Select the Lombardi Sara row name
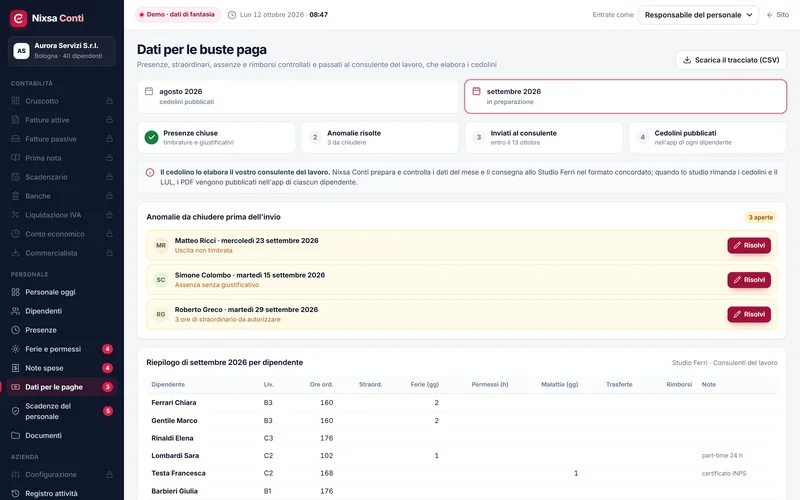This screenshot has width=800, height=500. tap(175, 456)
